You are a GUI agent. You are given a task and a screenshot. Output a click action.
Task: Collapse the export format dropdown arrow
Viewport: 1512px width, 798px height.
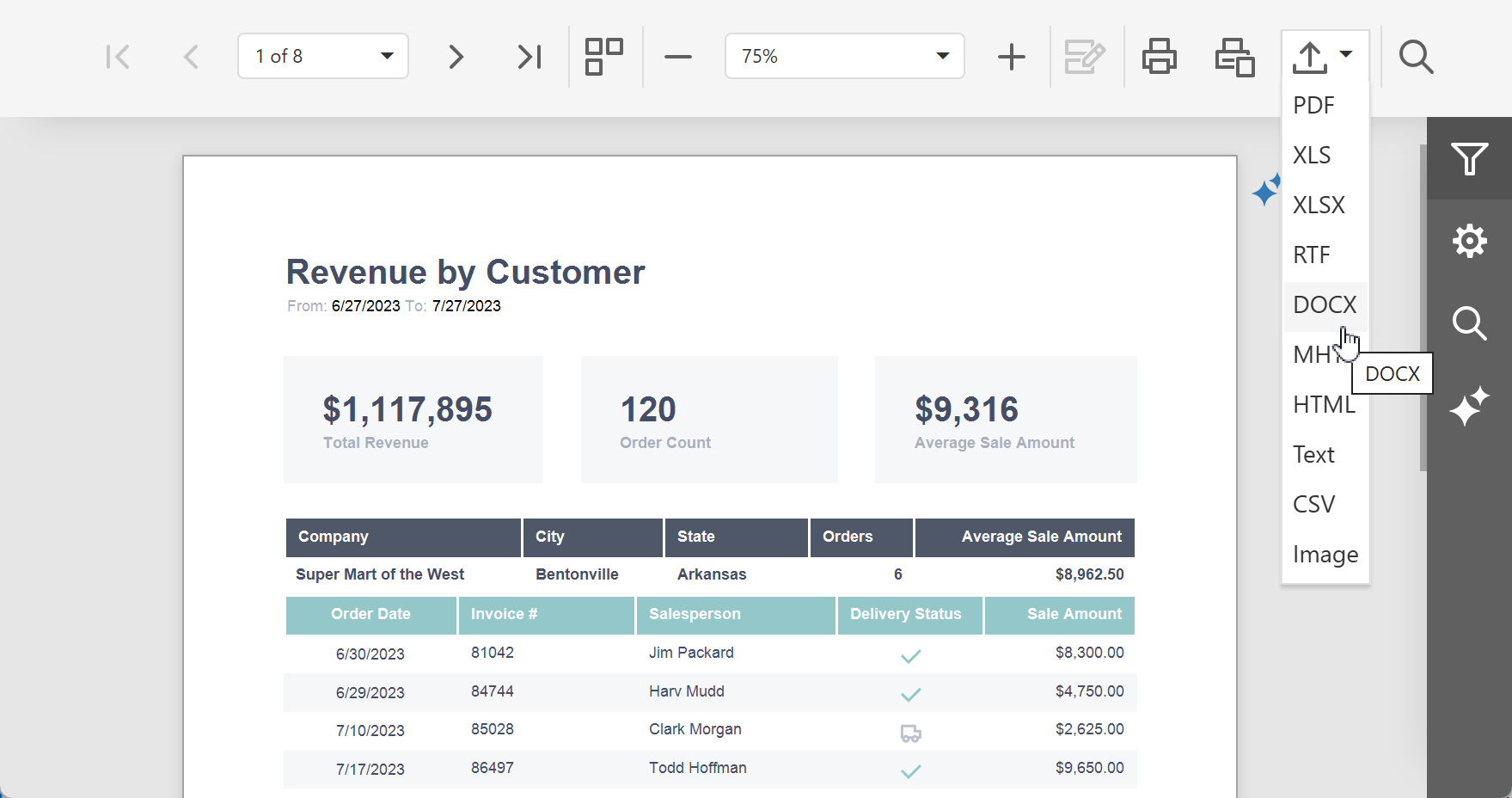pyautogui.click(x=1346, y=54)
